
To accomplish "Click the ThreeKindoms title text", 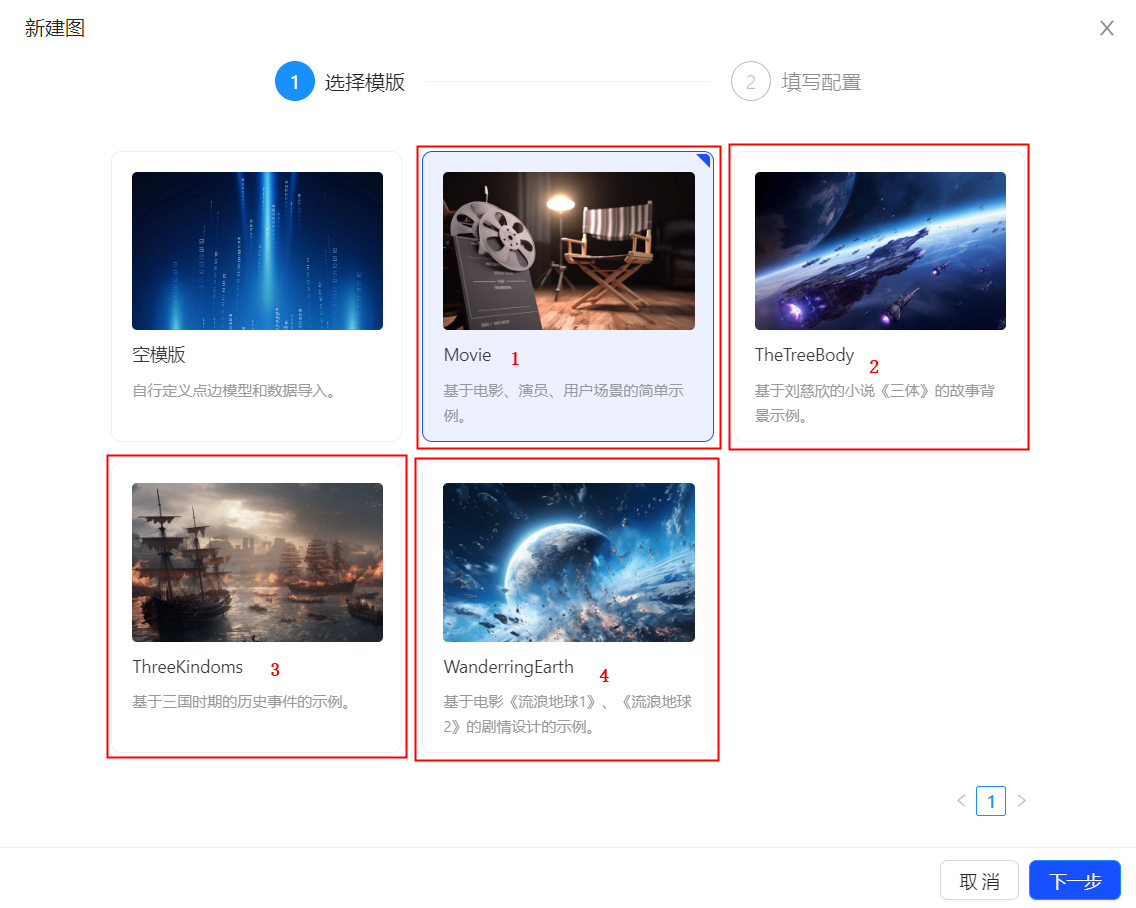I will point(188,667).
